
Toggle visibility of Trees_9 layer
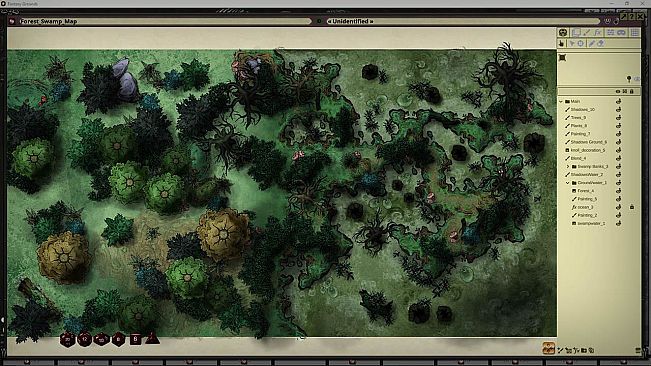click(x=618, y=117)
